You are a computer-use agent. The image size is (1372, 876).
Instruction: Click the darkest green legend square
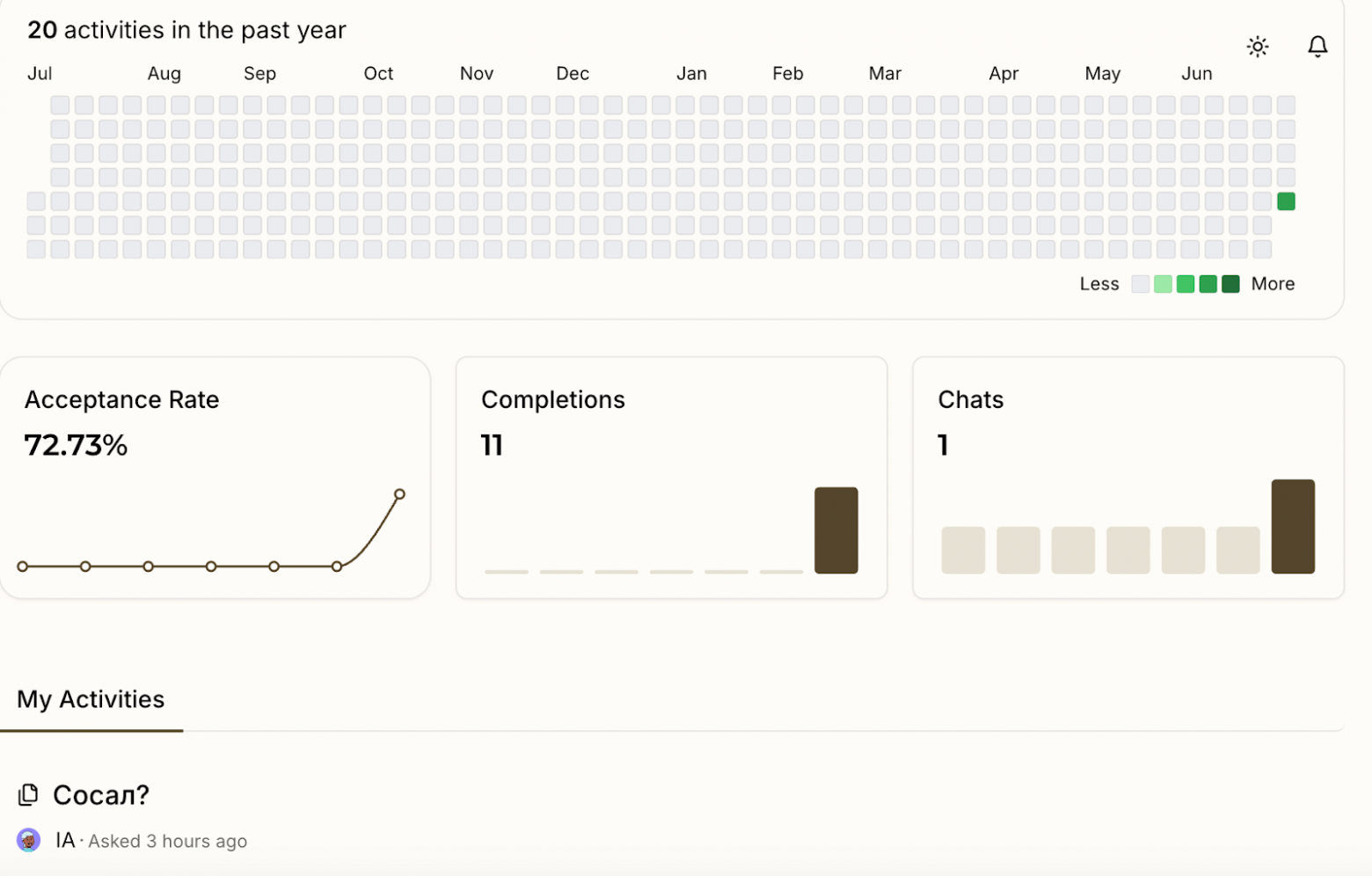(1230, 283)
